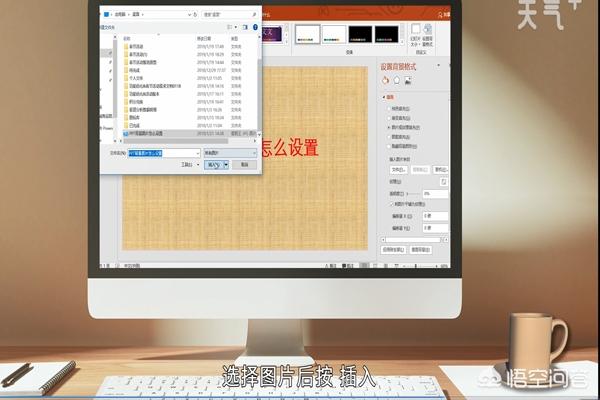Screen dimensions: 600x400
Task: Select the purple theme thumbnail in the ribbon
Action: pyautogui.click(x=272, y=34)
